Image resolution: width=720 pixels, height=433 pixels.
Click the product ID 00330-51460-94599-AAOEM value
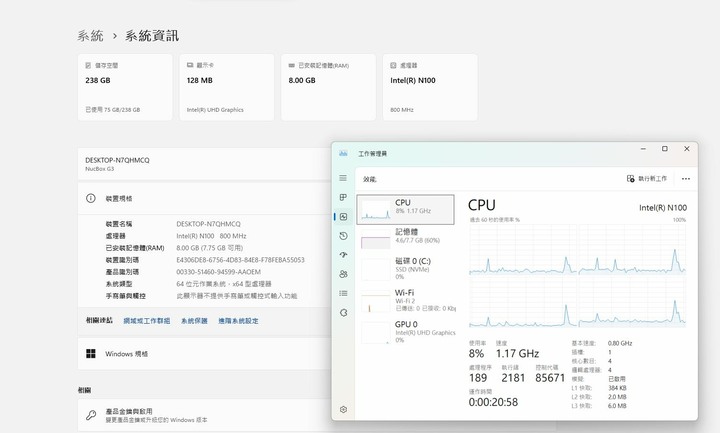point(219,272)
